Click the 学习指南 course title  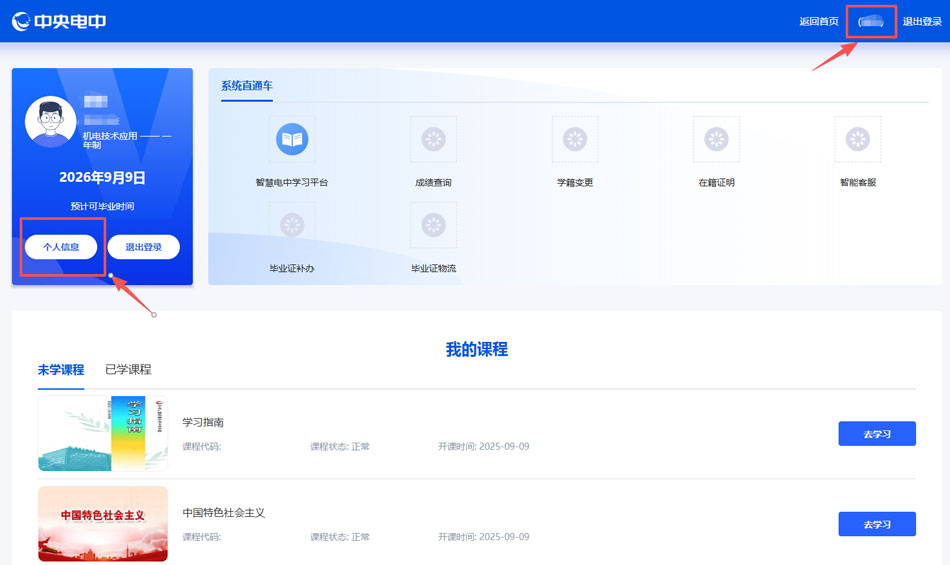tap(203, 422)
